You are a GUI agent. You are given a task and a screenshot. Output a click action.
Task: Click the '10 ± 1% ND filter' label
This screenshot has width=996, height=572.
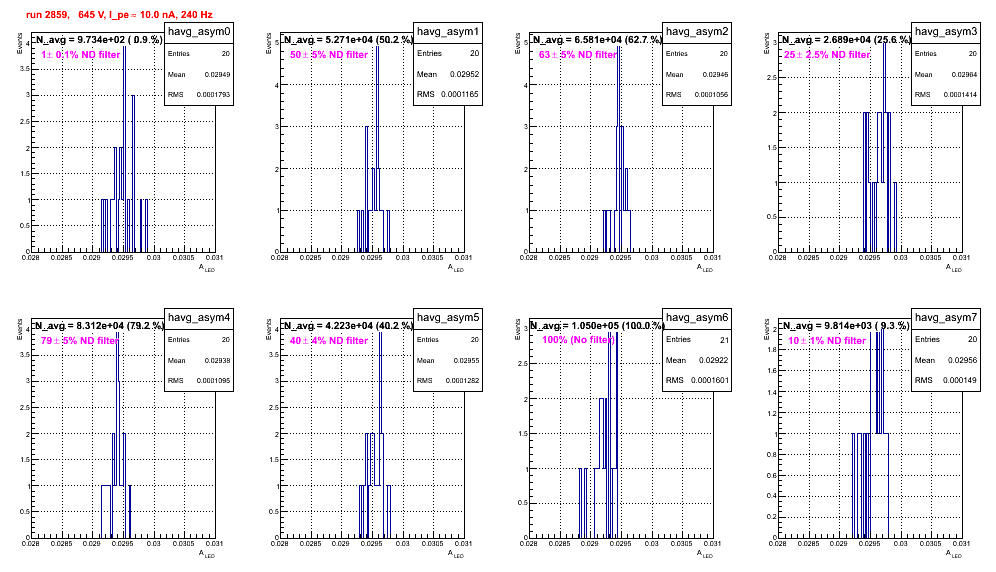point(827,341)
